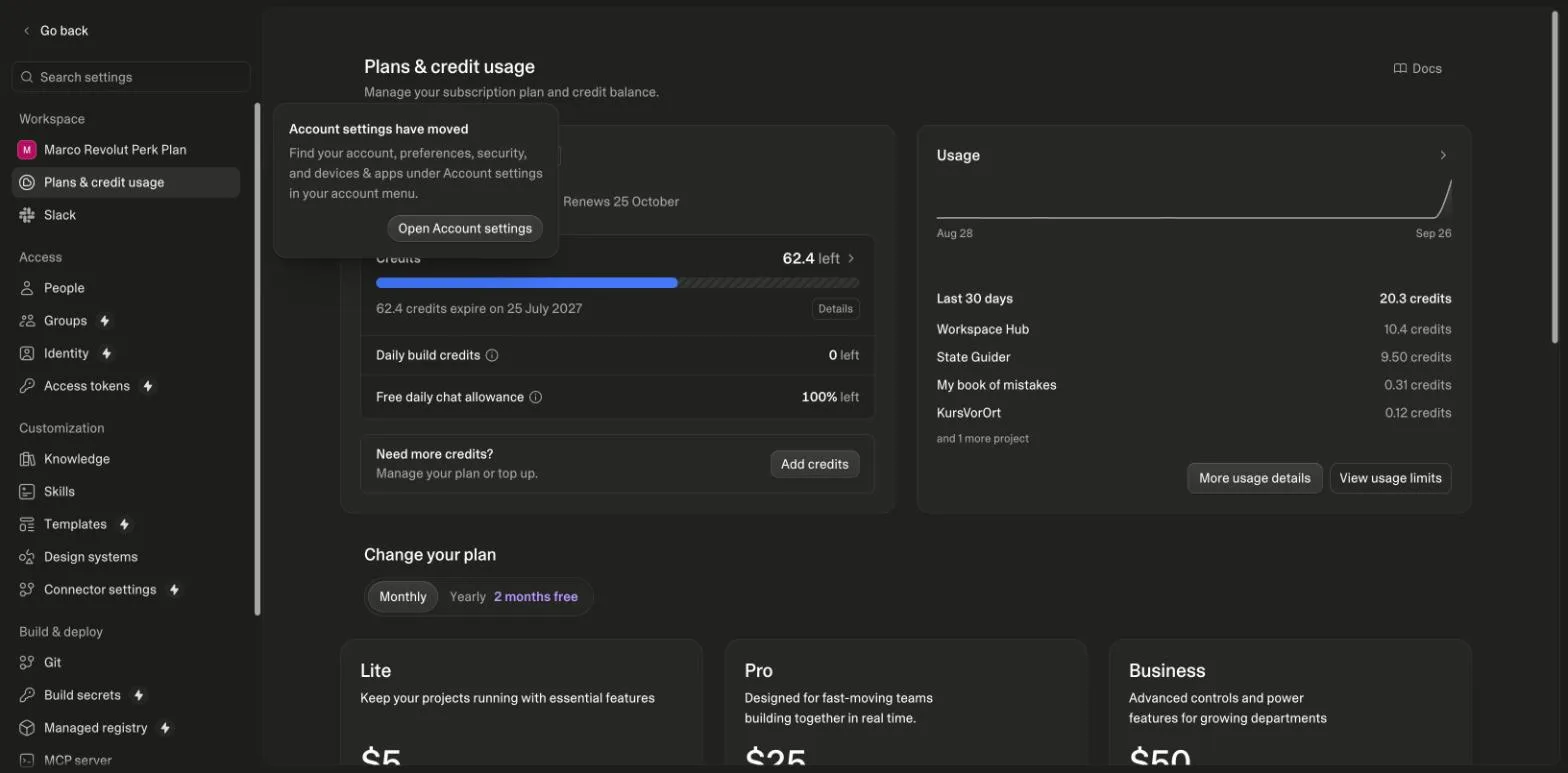Expand Usage card via chevron arrow
This screenshot has height=773, width=1568.
point(1443,155)
